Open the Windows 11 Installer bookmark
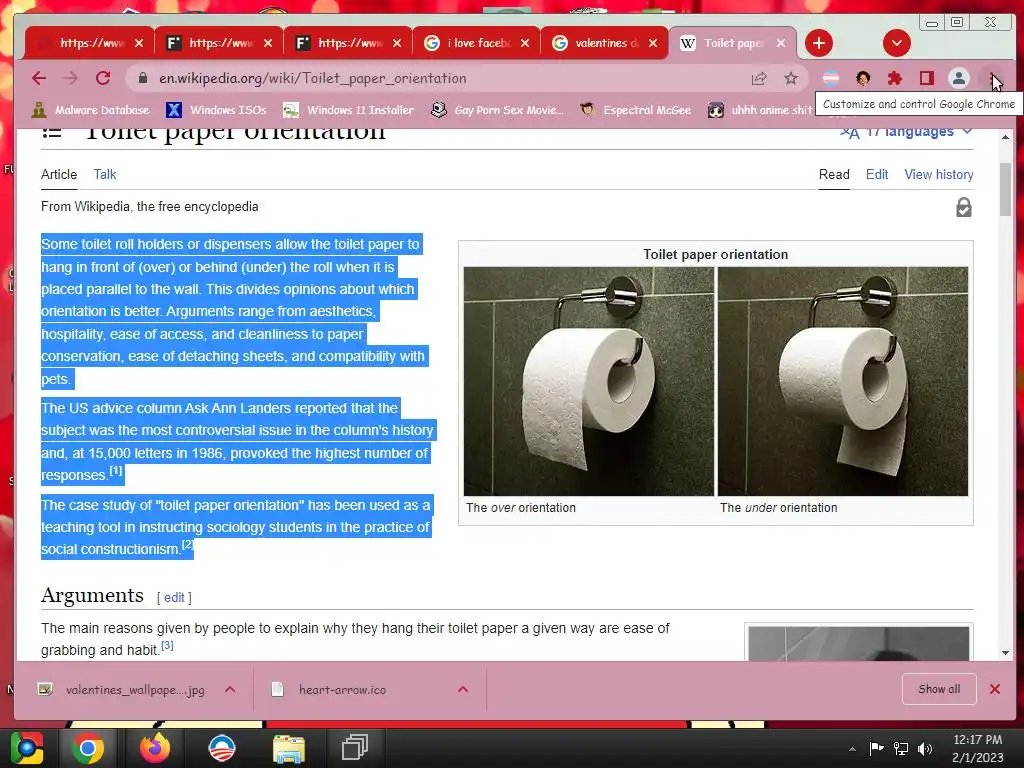 (349, 110)
